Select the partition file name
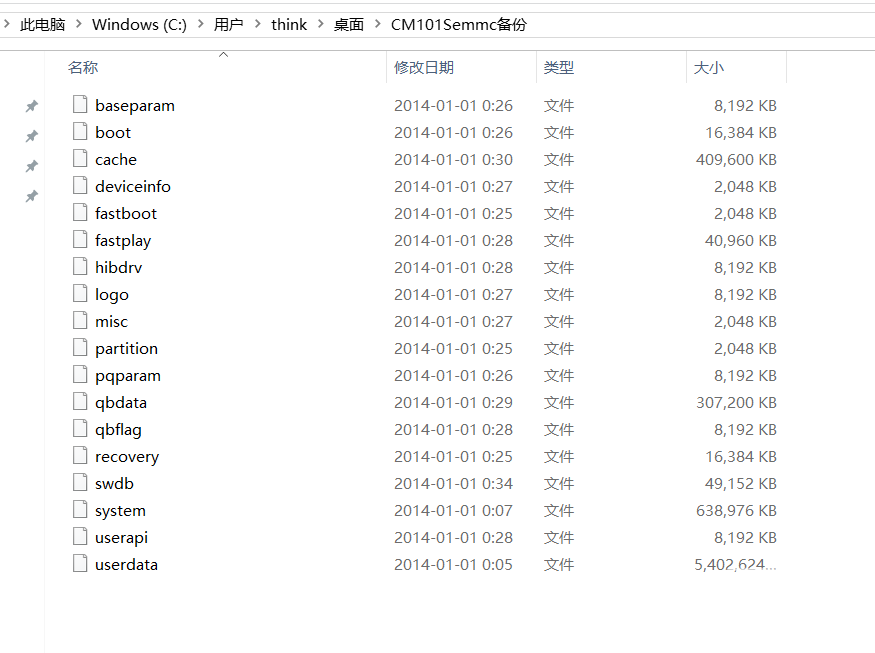 127,349
